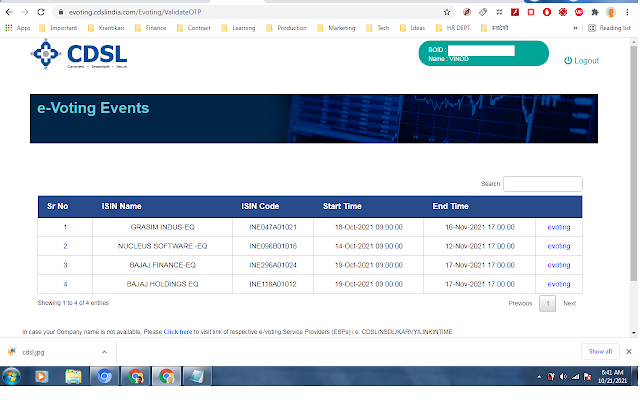Click the Next pagination button
640x400 pixels.
tap(570, 303)
